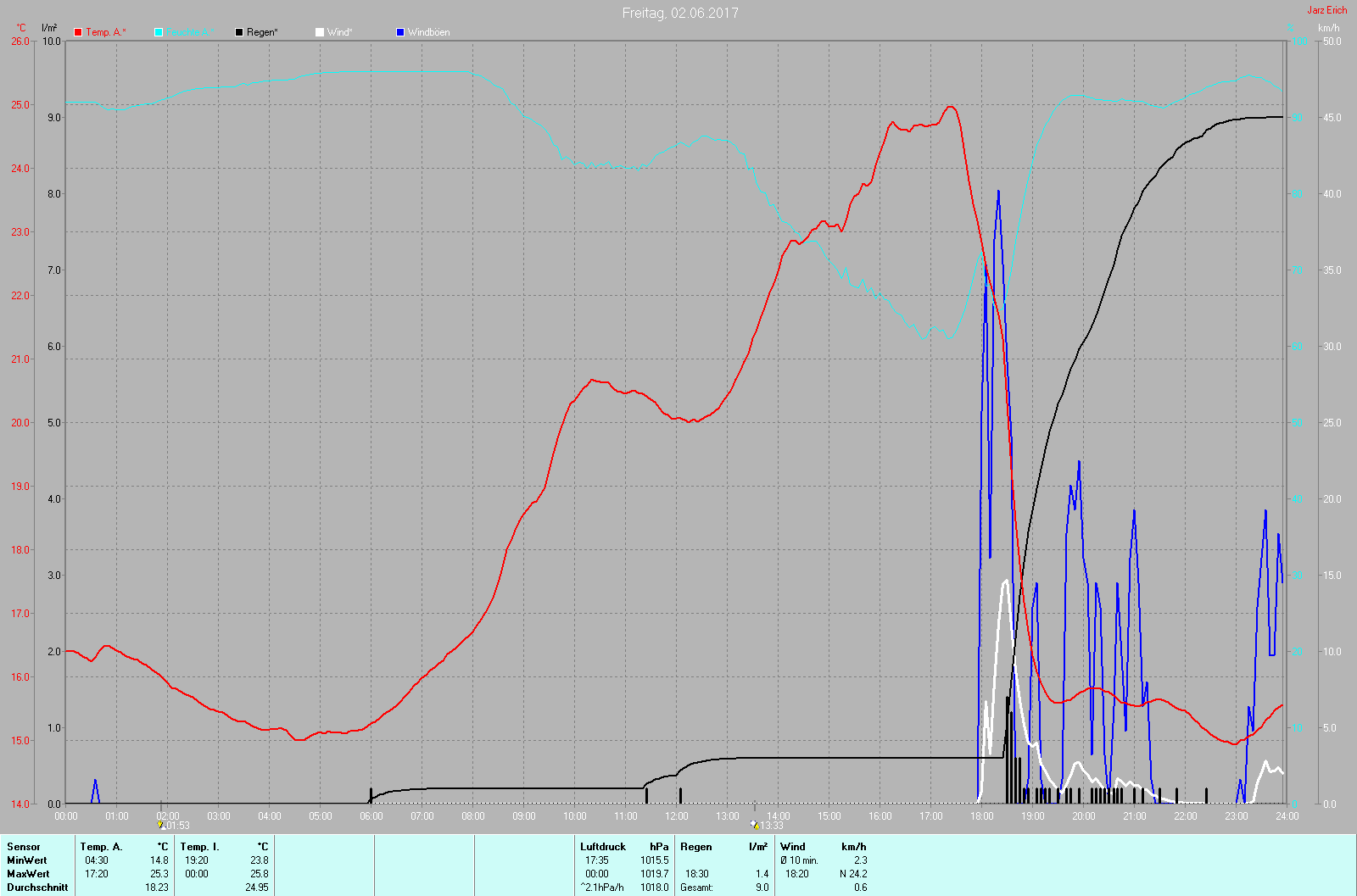Click the max temperature time 17:20
Screen dimensions: 1357x896
(97, 874)
